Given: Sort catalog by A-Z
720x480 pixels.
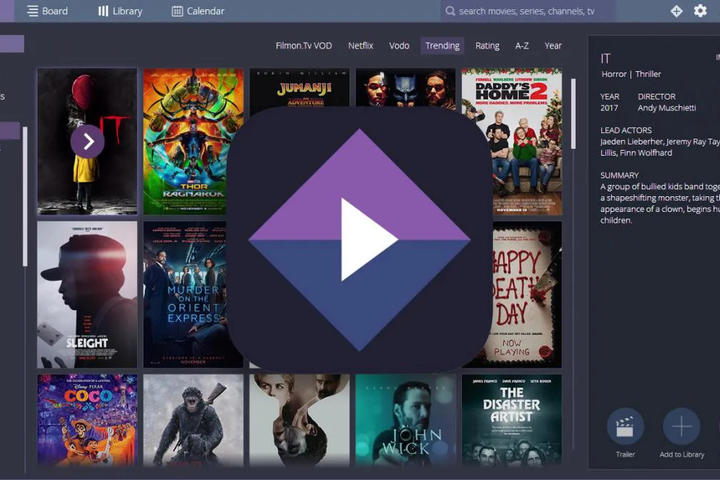Looking at the screenshot, I should pyautogui.click(x=522, y=46).
